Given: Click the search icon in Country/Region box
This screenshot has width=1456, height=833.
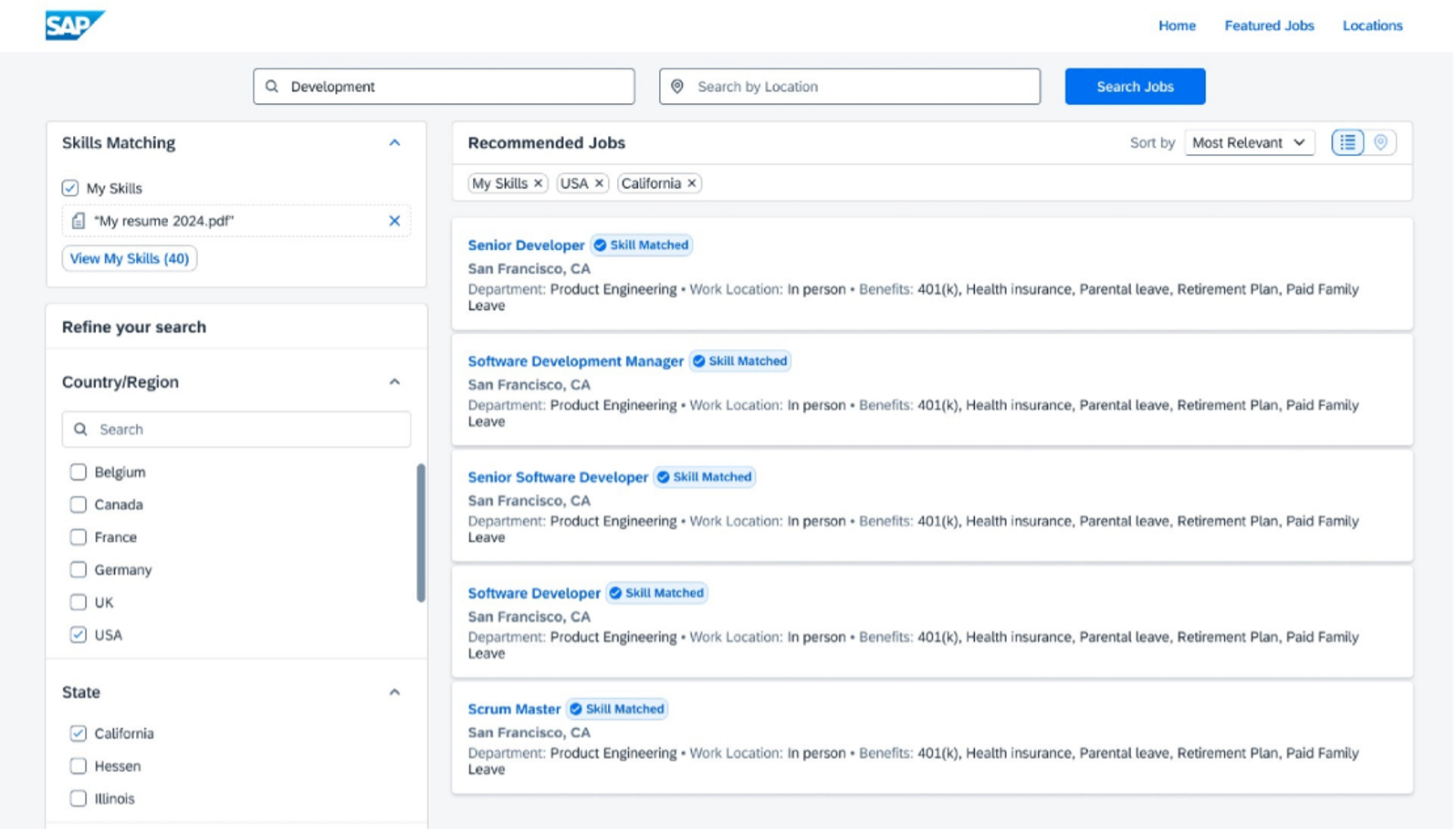Looking at the screenshot, I should pyautogui.click(x=81, y=430).
